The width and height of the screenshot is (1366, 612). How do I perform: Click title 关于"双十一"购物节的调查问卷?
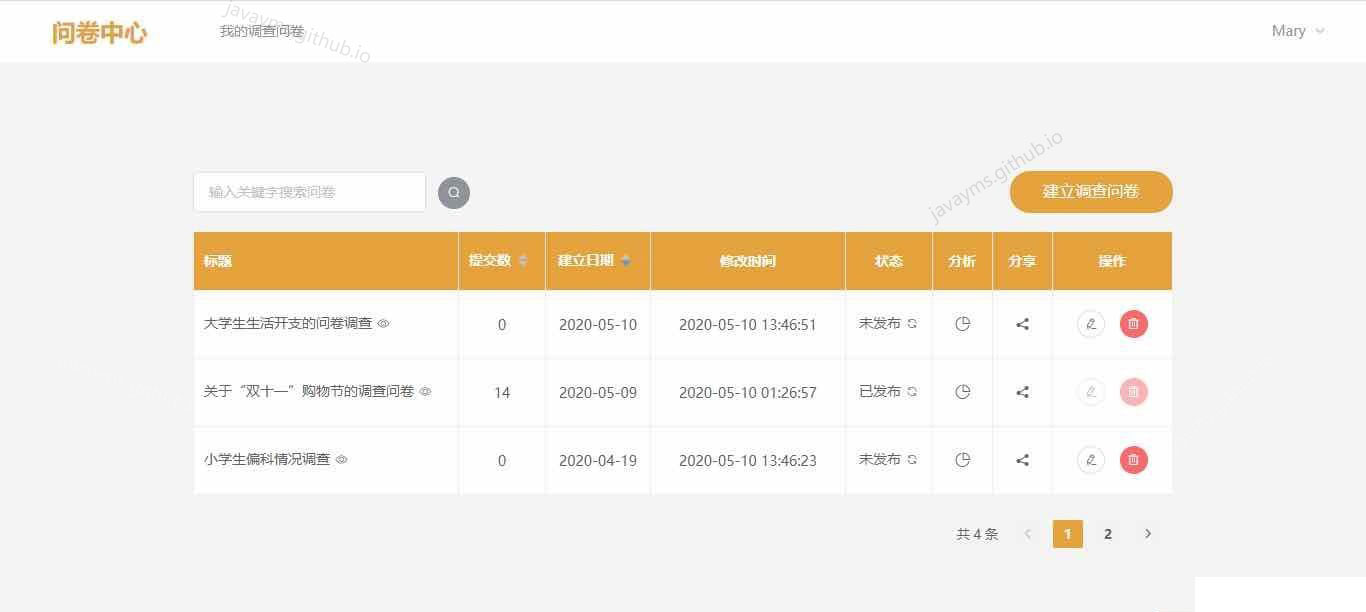click(x=309, y=392)
